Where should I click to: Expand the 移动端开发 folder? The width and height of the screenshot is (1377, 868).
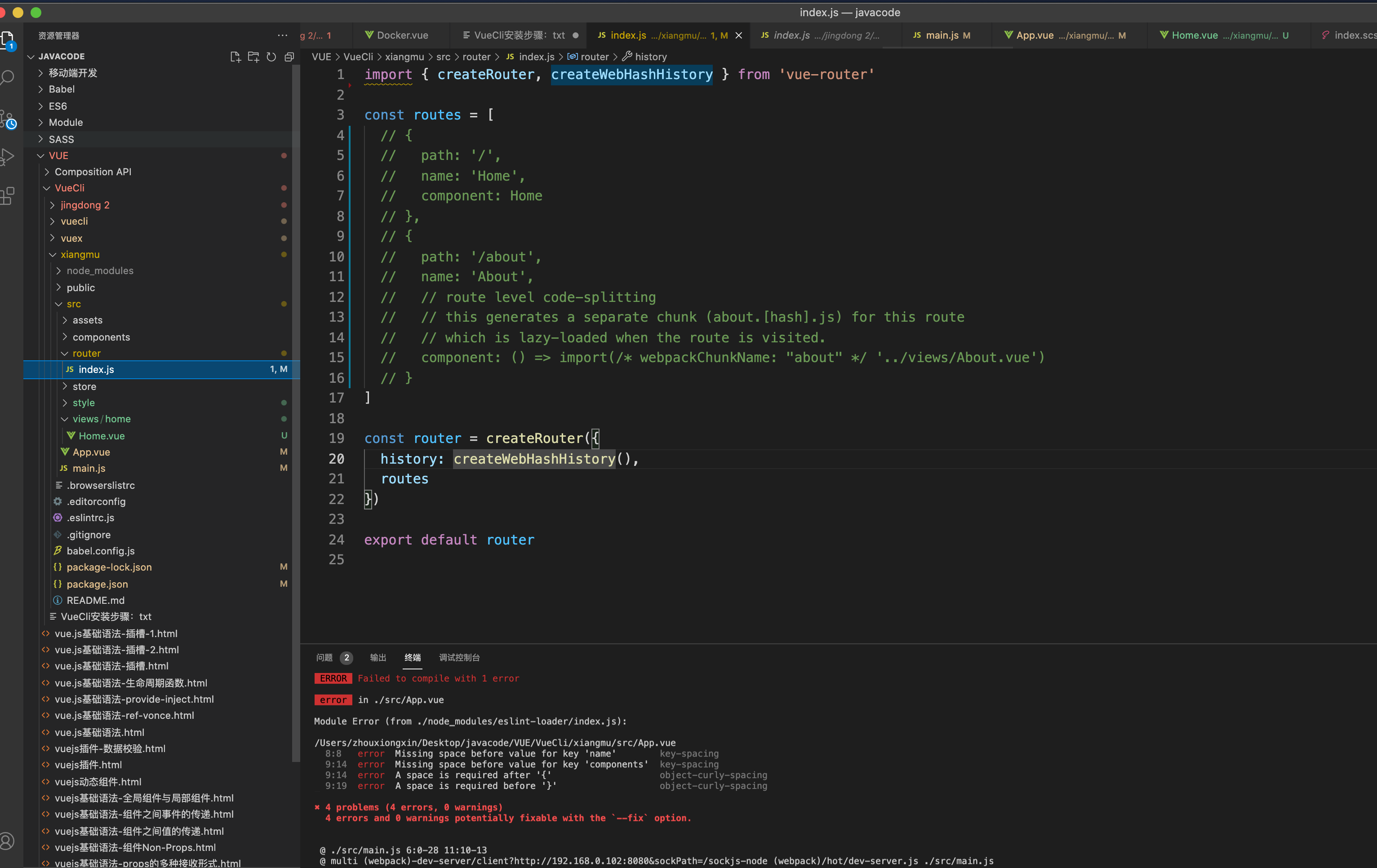pos(40,73)
